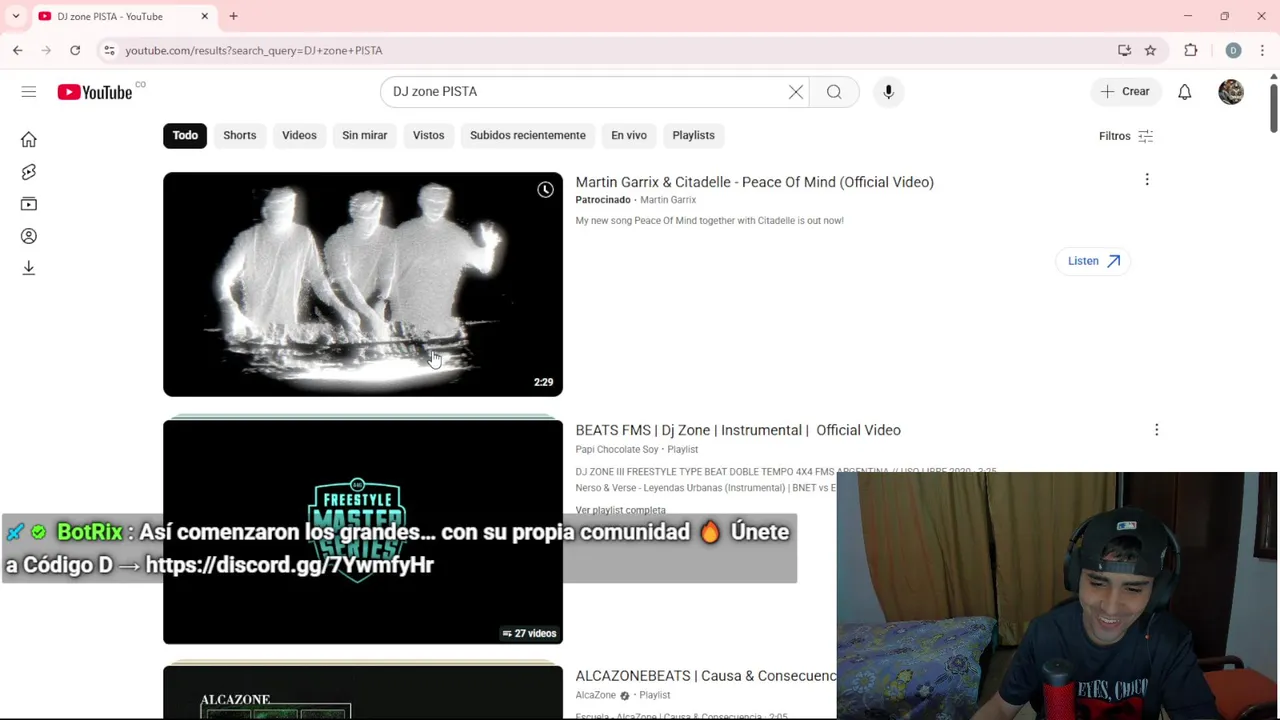Open Shorts from the sidebar icon

29,172
